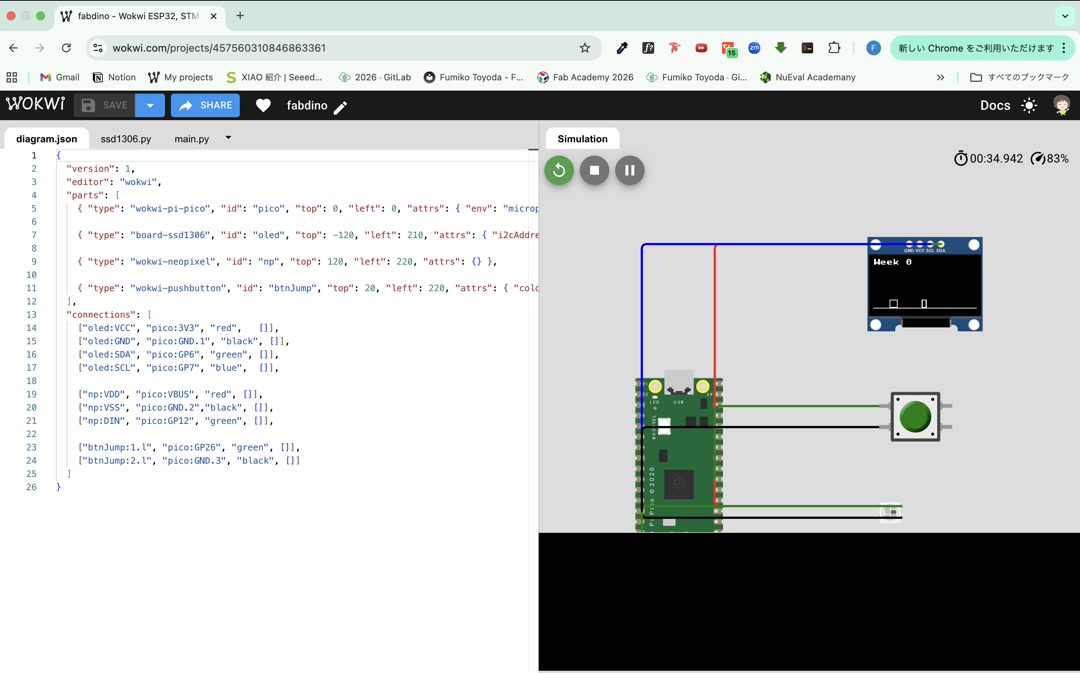View site information icon in address bar

[x=98, y=48]
